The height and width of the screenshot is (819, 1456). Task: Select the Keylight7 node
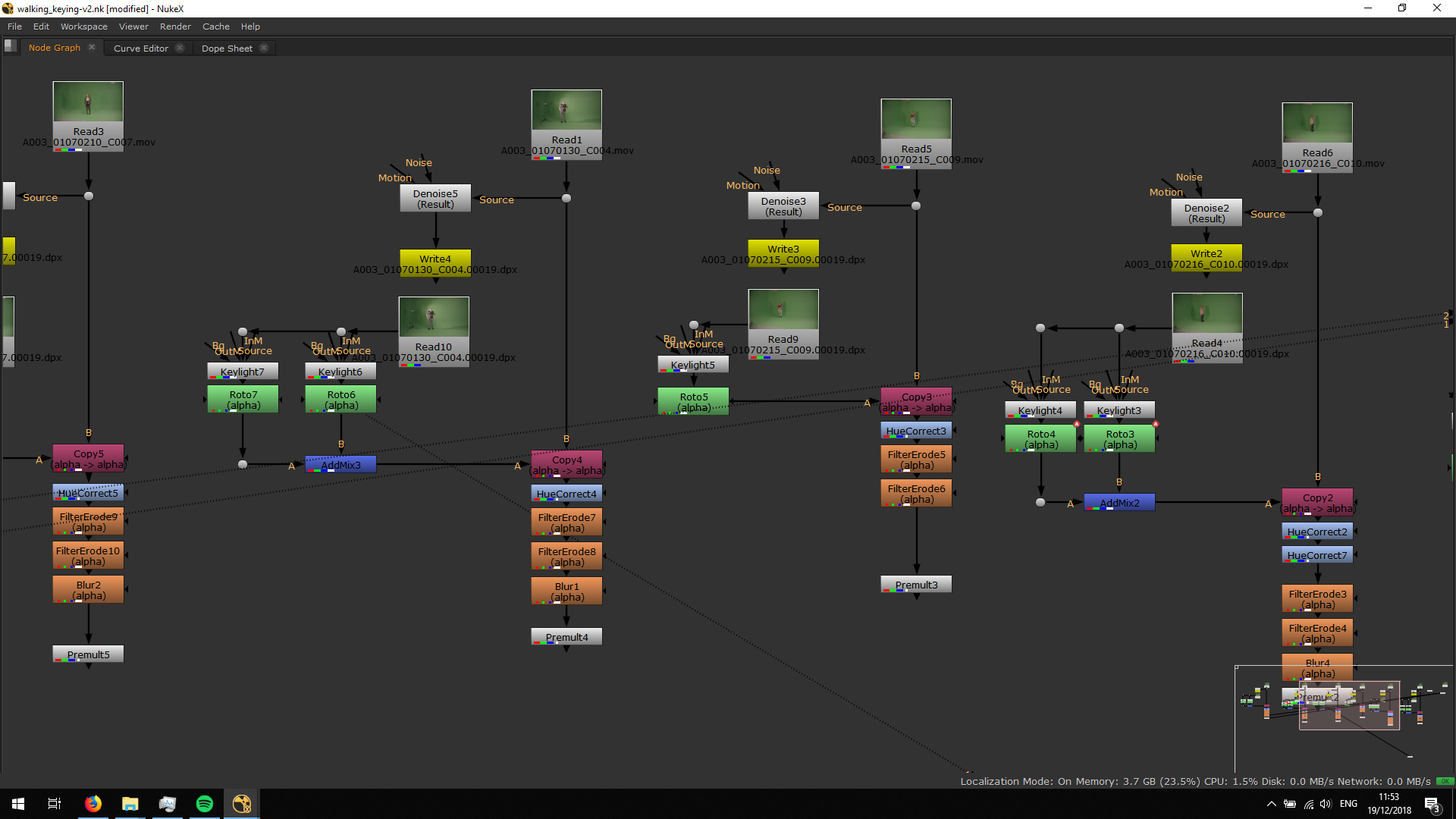243,372
